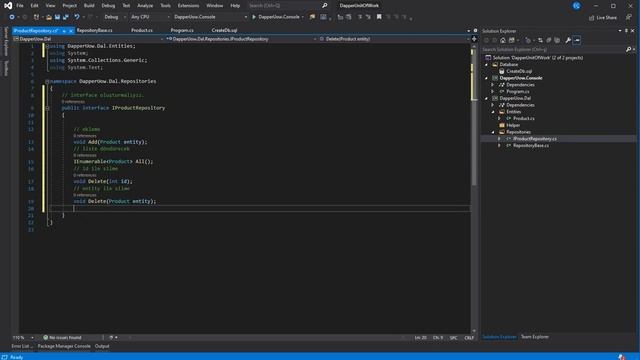
Task: Select the Helper folder in Solution Explorer
Action: pyautogui.click(x=513, y=125)
